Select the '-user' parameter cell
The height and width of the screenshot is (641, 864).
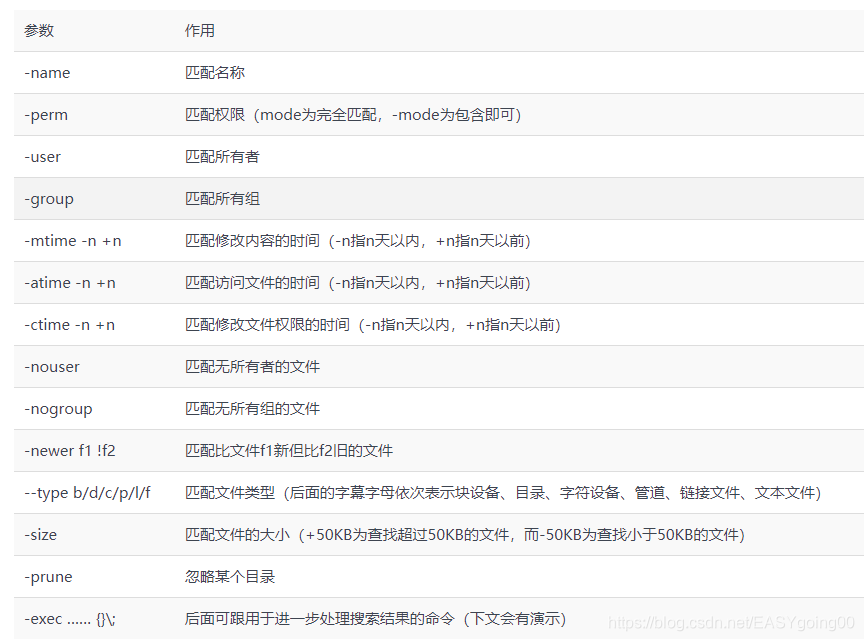coord(42,157)
